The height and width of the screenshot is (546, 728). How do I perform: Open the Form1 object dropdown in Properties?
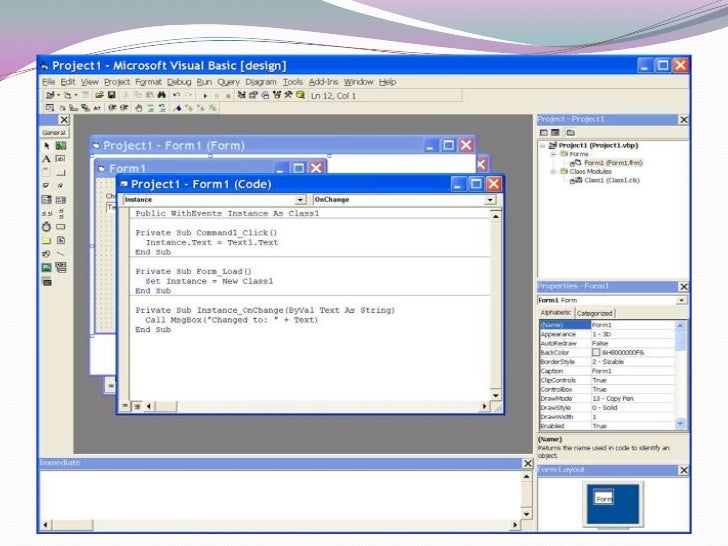[x=681, y=300]
